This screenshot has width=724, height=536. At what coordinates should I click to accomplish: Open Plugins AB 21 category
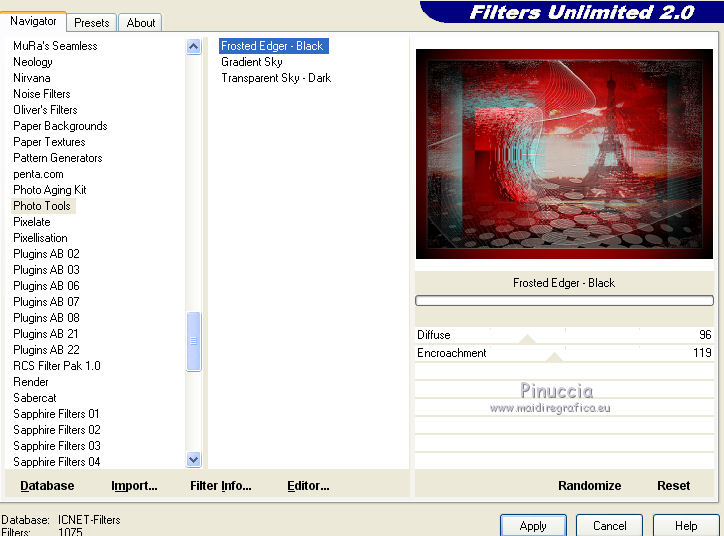coord(46,334)
